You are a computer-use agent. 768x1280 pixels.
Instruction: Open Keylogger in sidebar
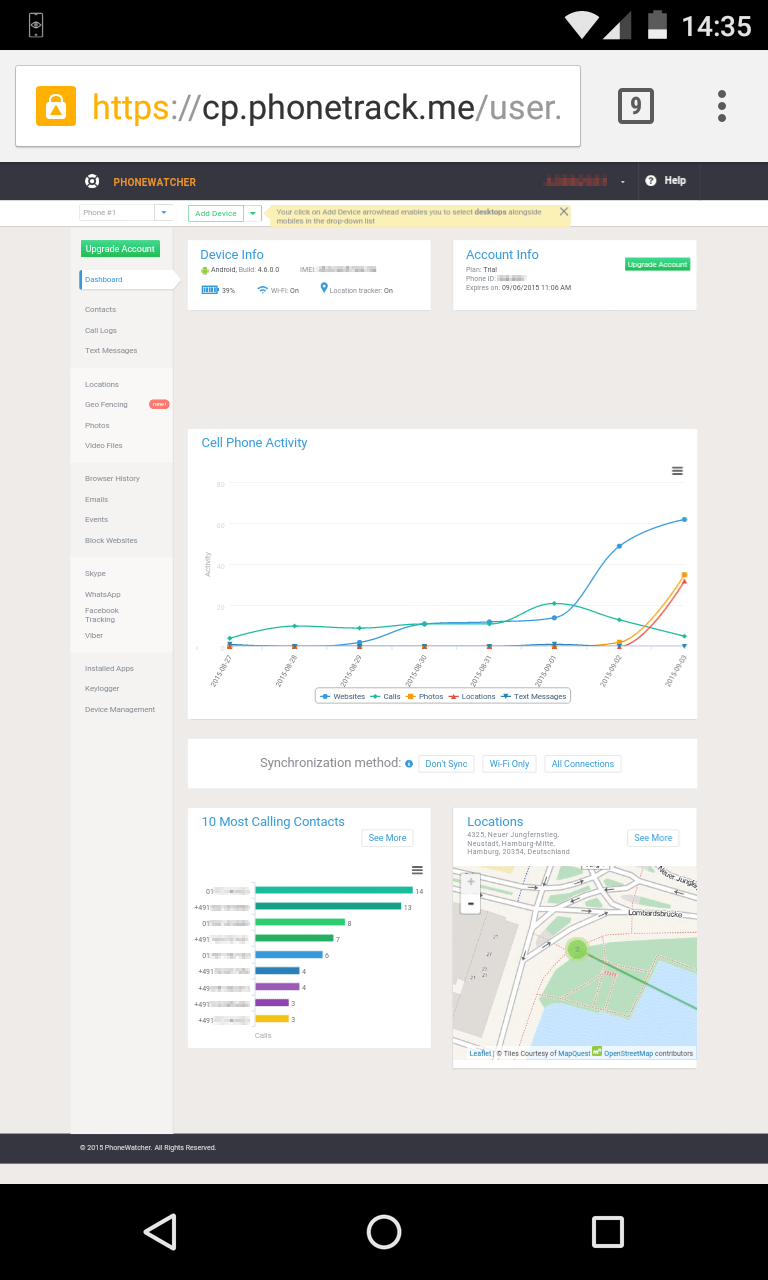[x=102, y=689]
